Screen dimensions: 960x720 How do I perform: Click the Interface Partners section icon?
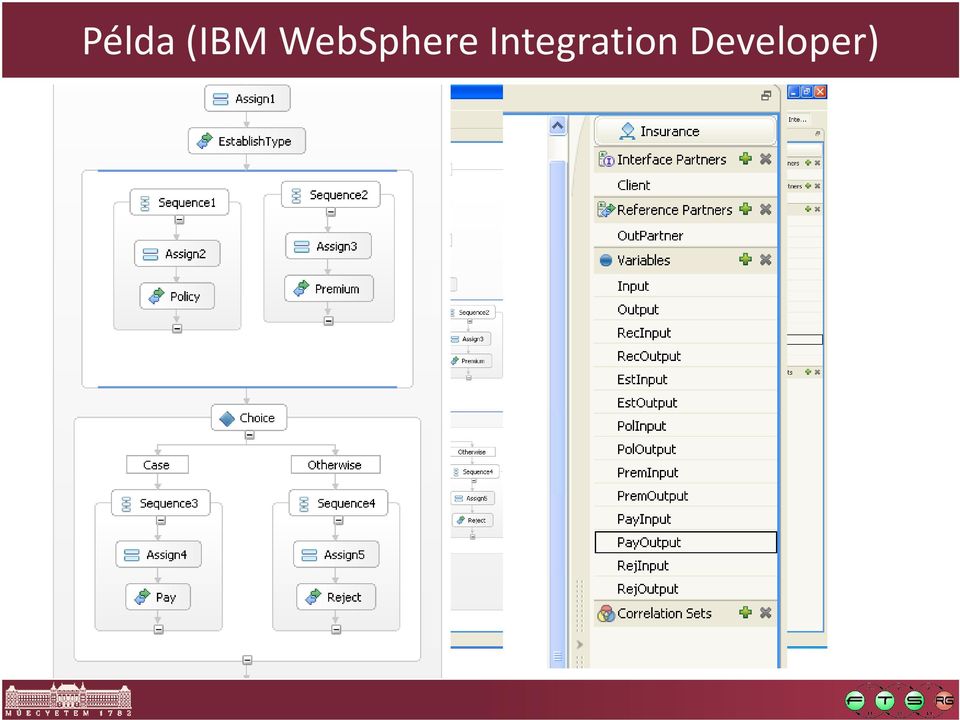pos(606,160)
